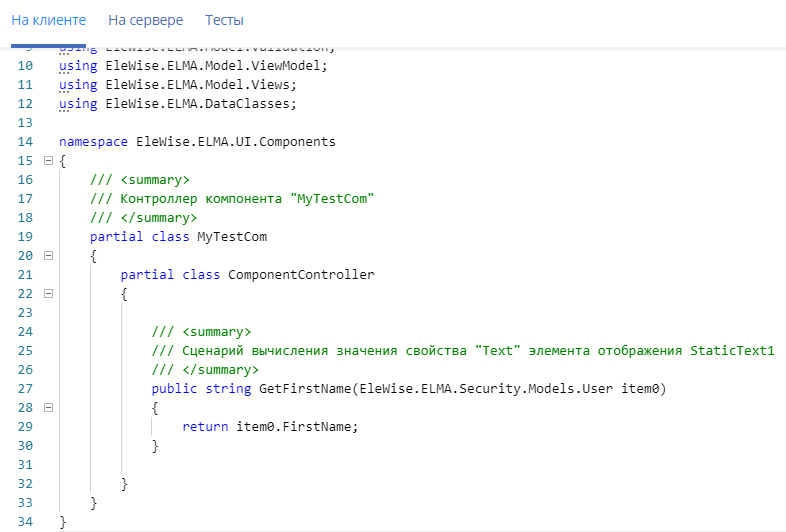Collapse ComponentController block at line 22
Screen dimensions: 786x532
point(48,294)
